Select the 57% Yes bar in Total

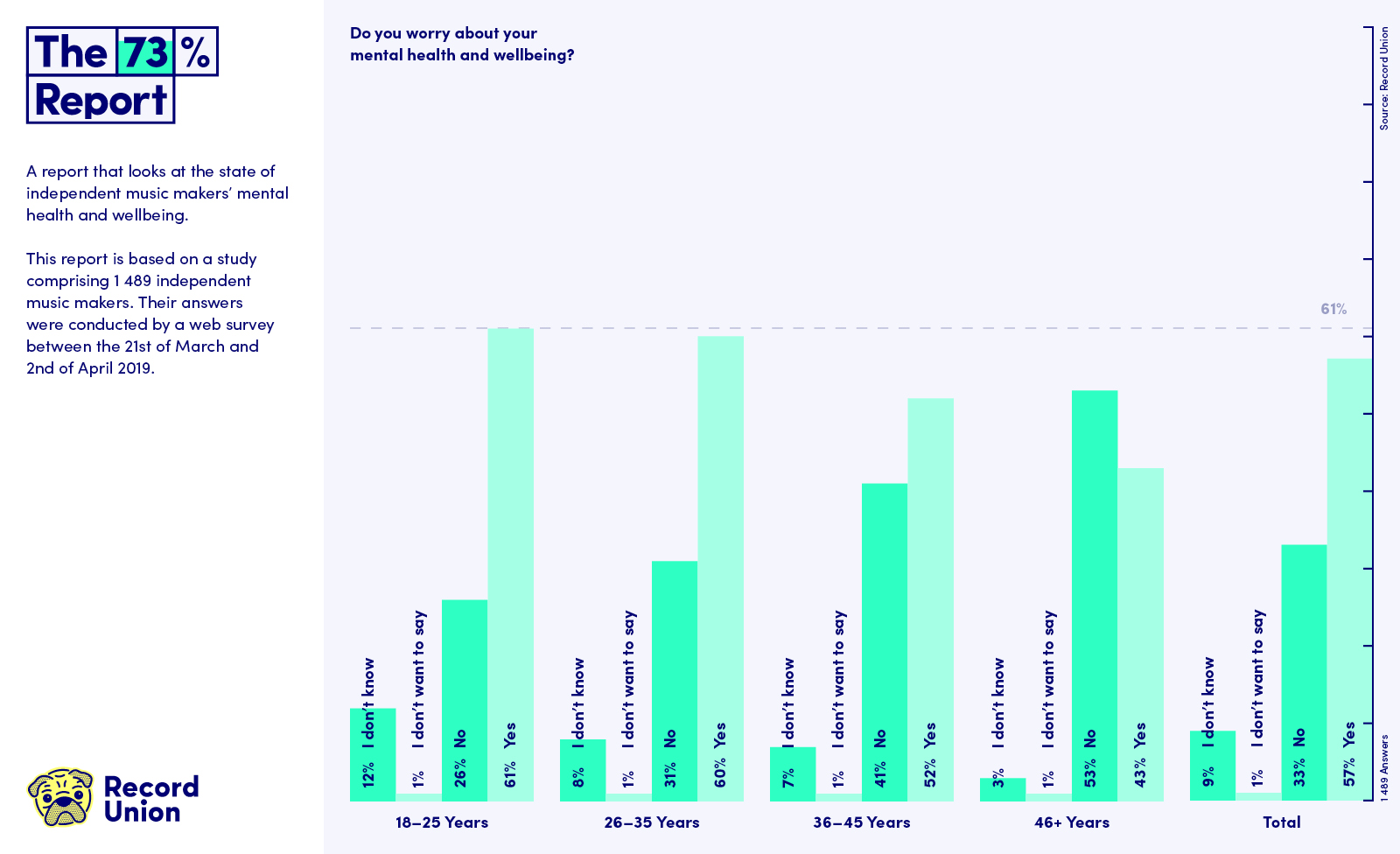coord(1349,579)
